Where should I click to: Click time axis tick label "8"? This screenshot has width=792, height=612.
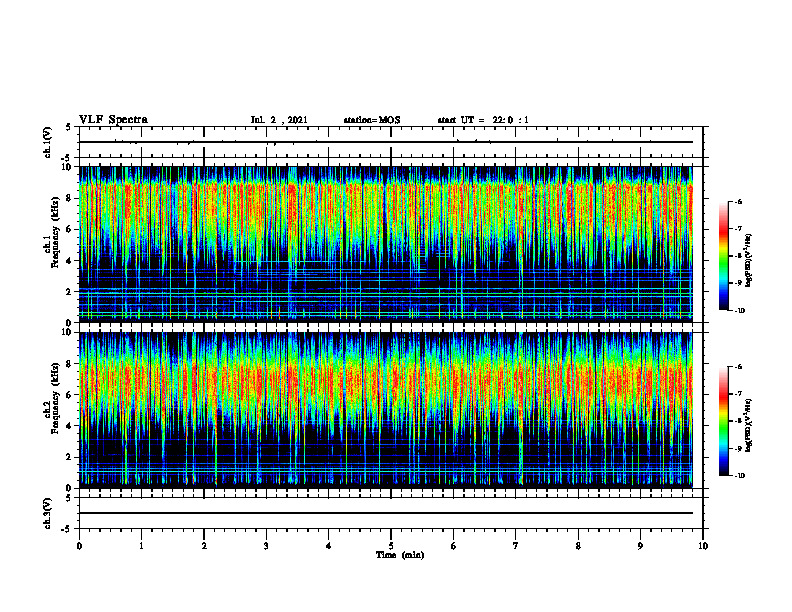[x=578, y=546]
